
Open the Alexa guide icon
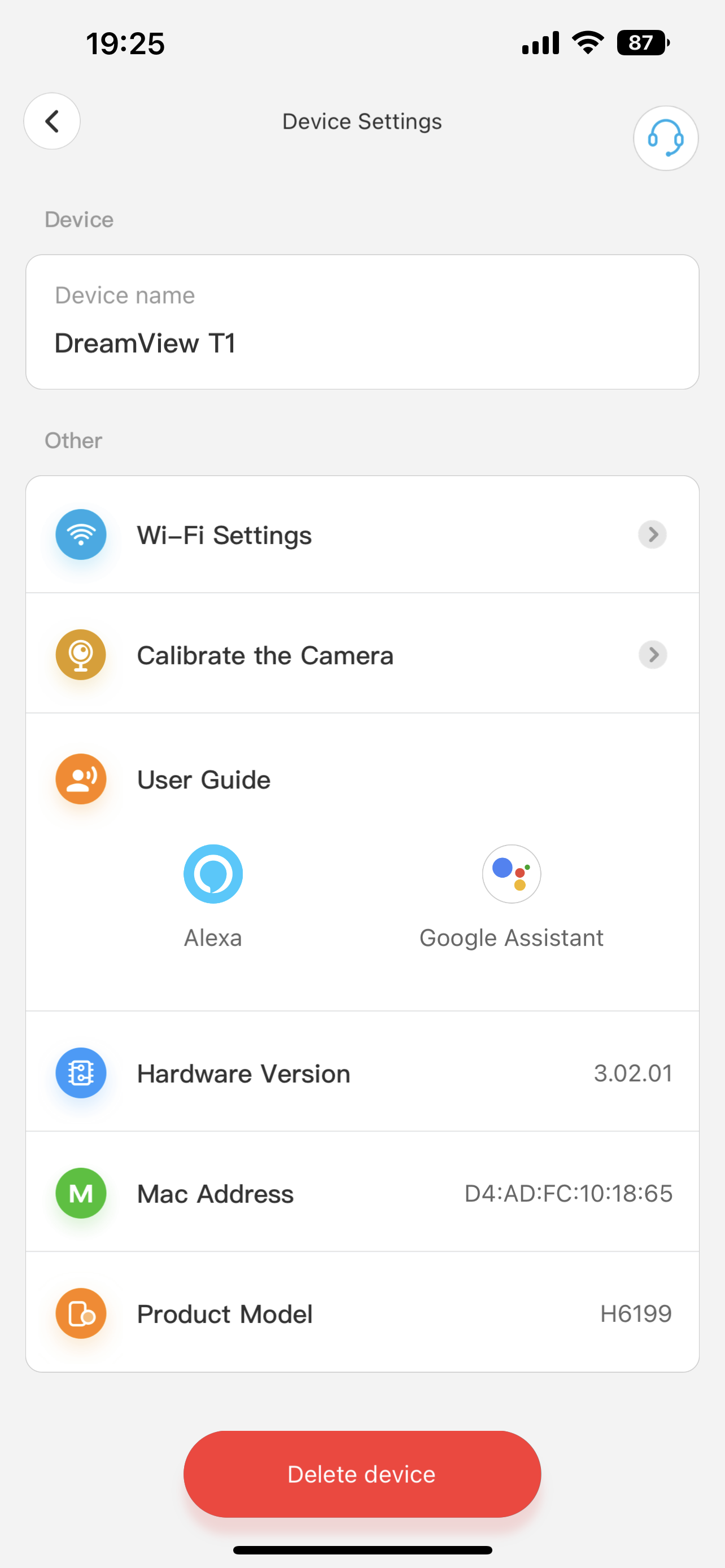click(213, 874)
